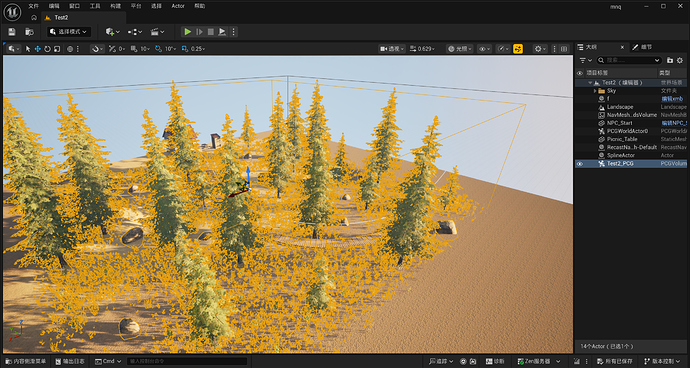Screen dimensions: 690x368
Task: Open the 选择模式 mode dropdown
Action: 69,32
